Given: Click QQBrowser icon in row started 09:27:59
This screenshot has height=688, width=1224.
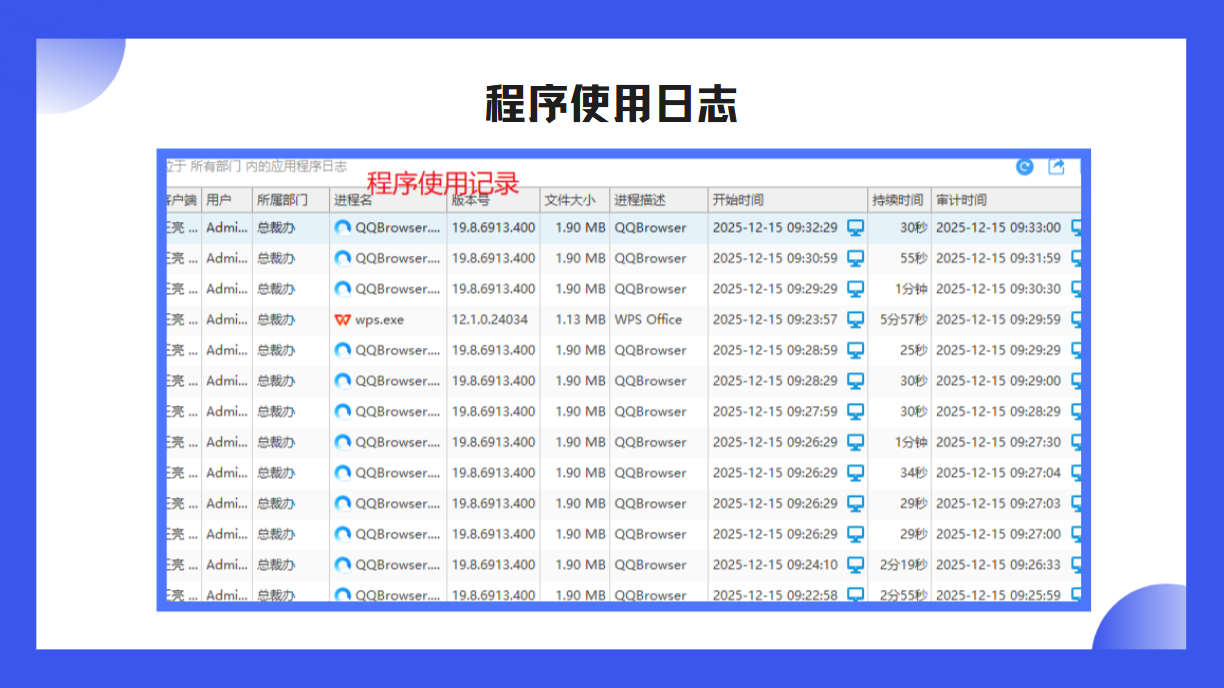Looking at the screenshot, I should point(343,412).
